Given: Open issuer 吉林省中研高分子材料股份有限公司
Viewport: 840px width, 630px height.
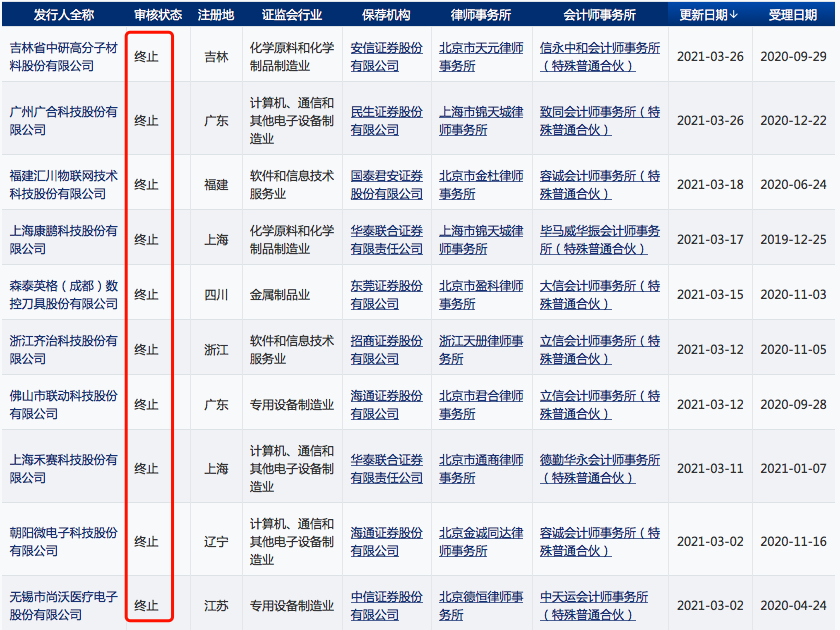Looking at the screenshot, I should pyautogui.click(x=63, y=56).
